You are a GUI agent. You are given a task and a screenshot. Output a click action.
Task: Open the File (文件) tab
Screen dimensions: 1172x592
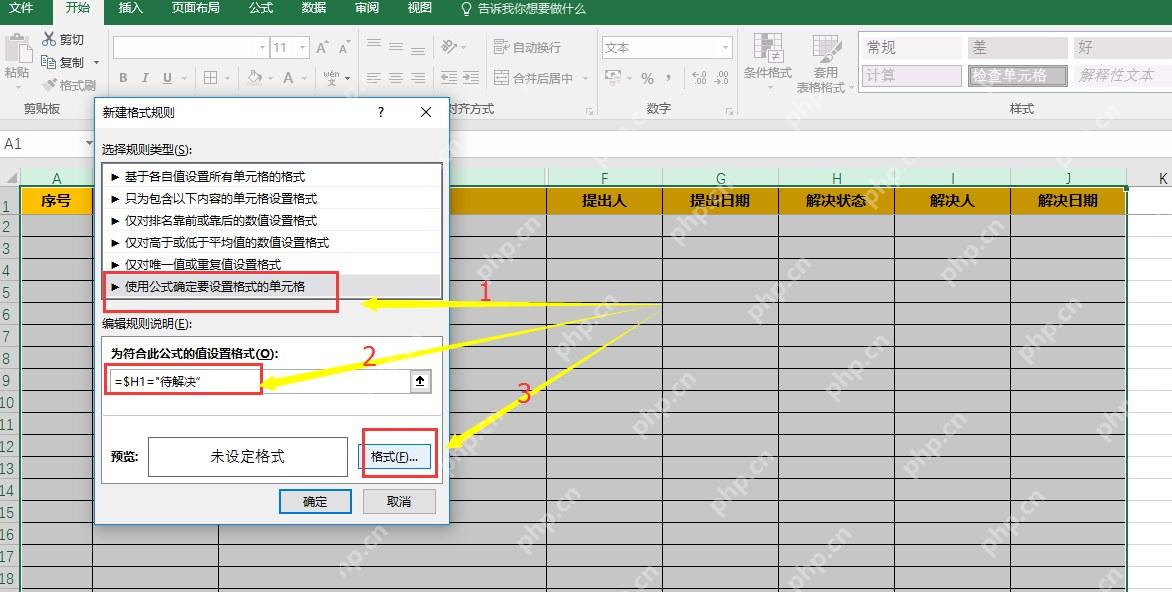pos(21,8)
